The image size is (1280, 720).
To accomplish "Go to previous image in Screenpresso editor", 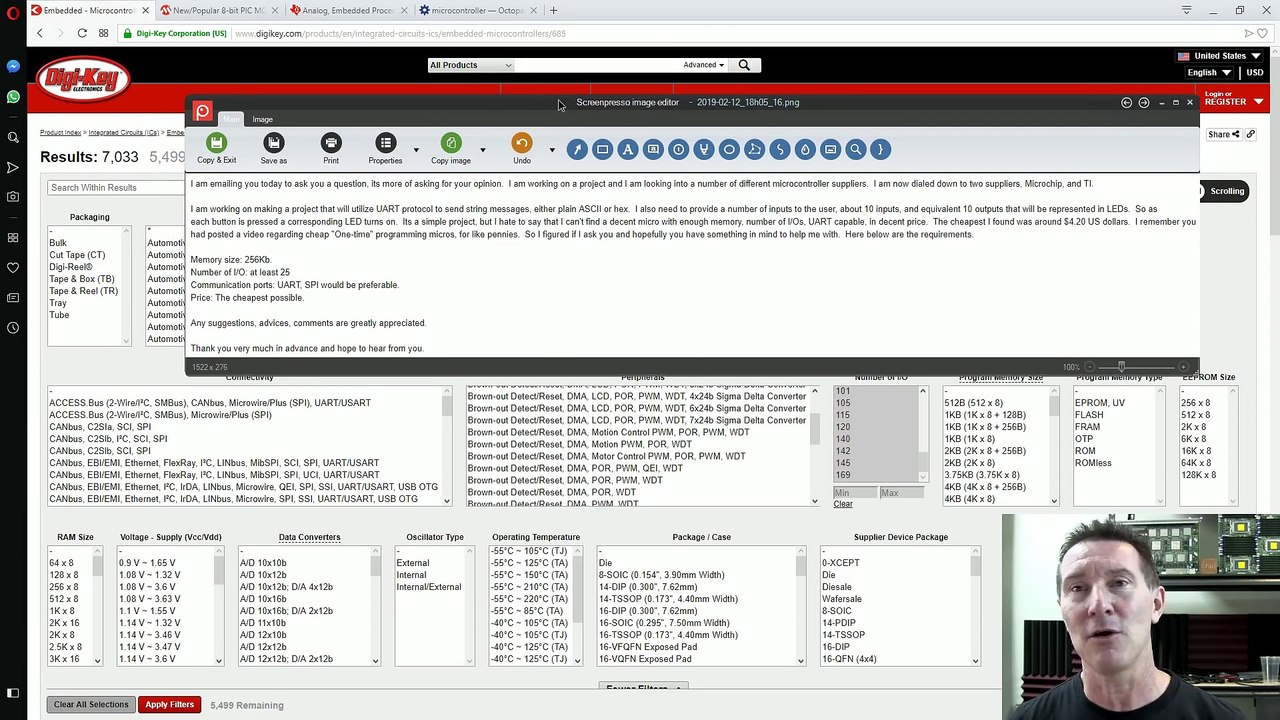I will click(x=1126, y=102).
